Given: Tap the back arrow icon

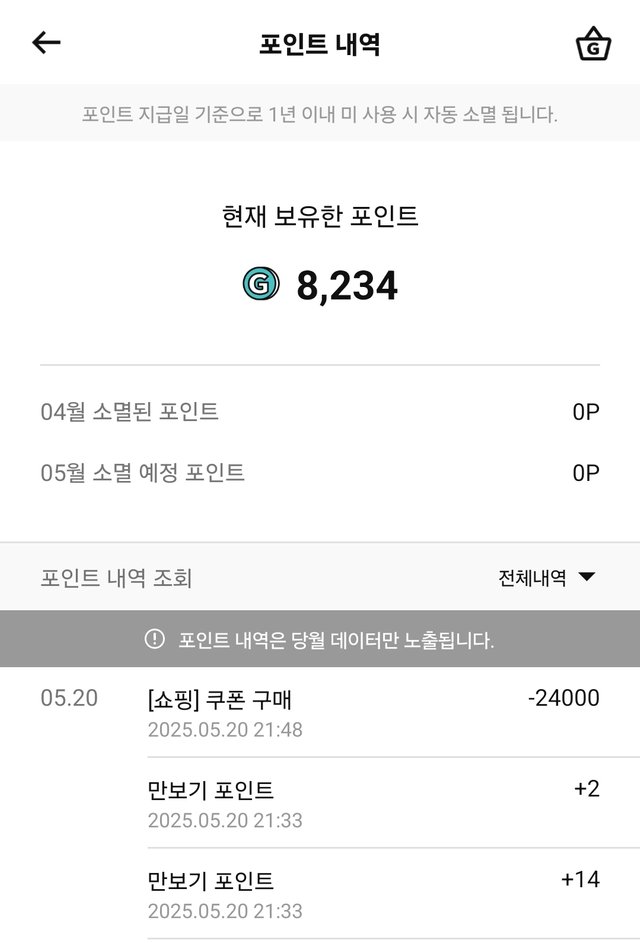Looking at the screenshot, I should point(46,43).
